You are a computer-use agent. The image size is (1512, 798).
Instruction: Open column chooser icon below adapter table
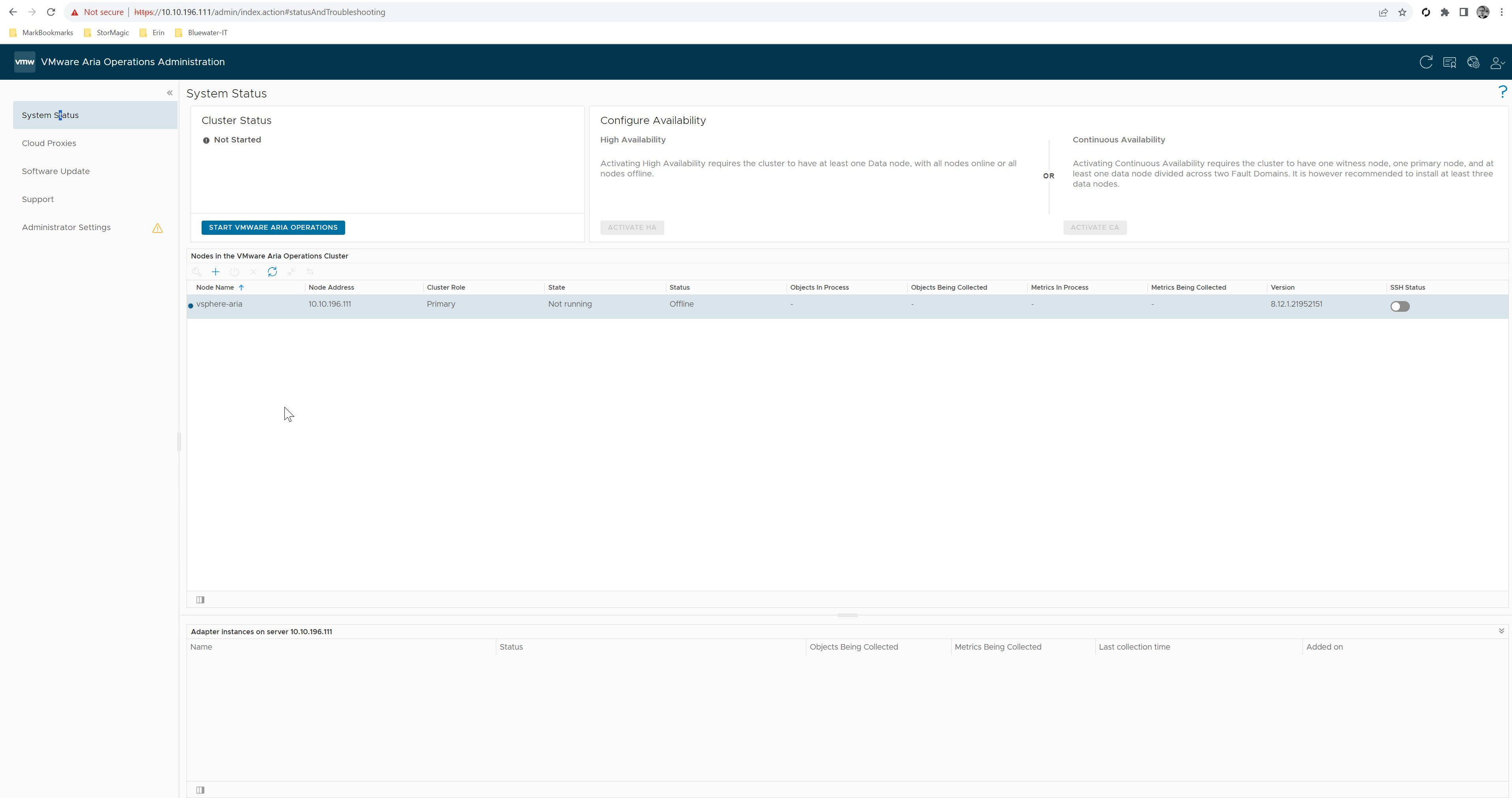200,790
